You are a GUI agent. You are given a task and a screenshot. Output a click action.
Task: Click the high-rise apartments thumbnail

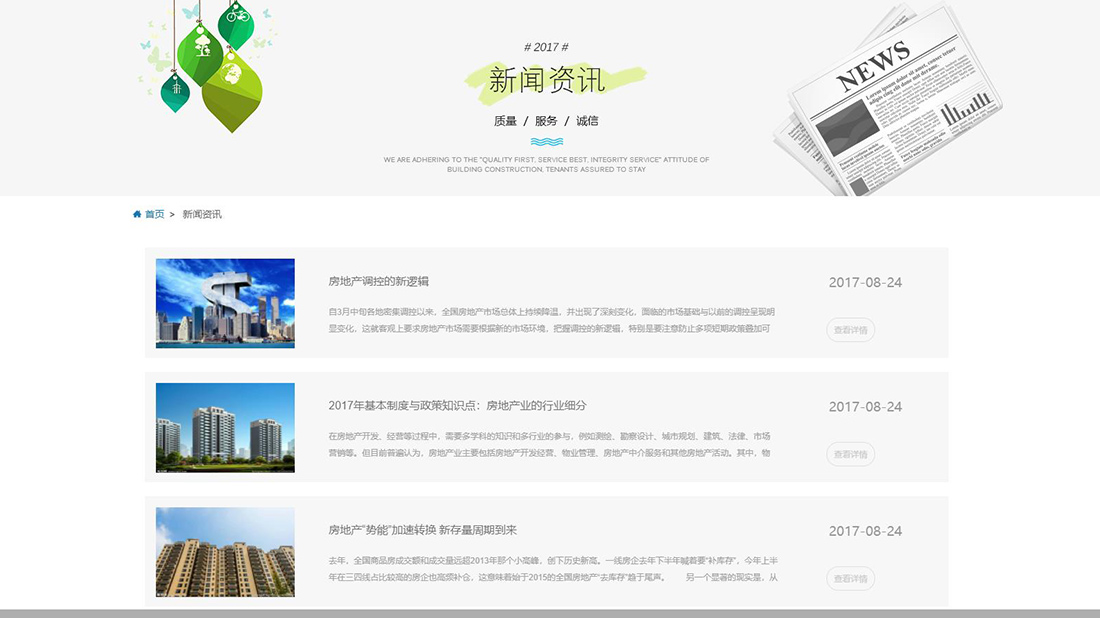(x=224, y=551)
